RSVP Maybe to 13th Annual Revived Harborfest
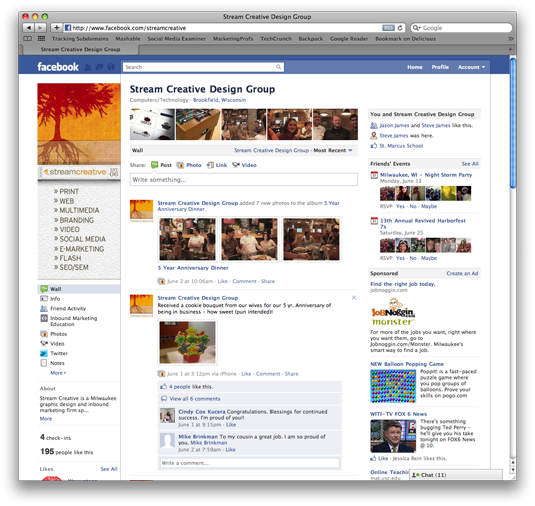 pyautogui.click(x=429, y=258)
